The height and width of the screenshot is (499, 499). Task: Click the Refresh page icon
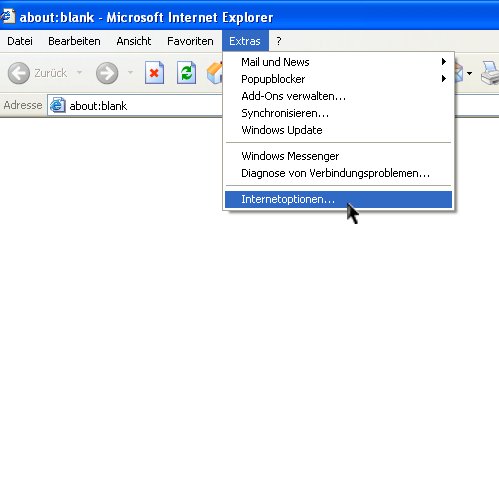coord(186,72)
